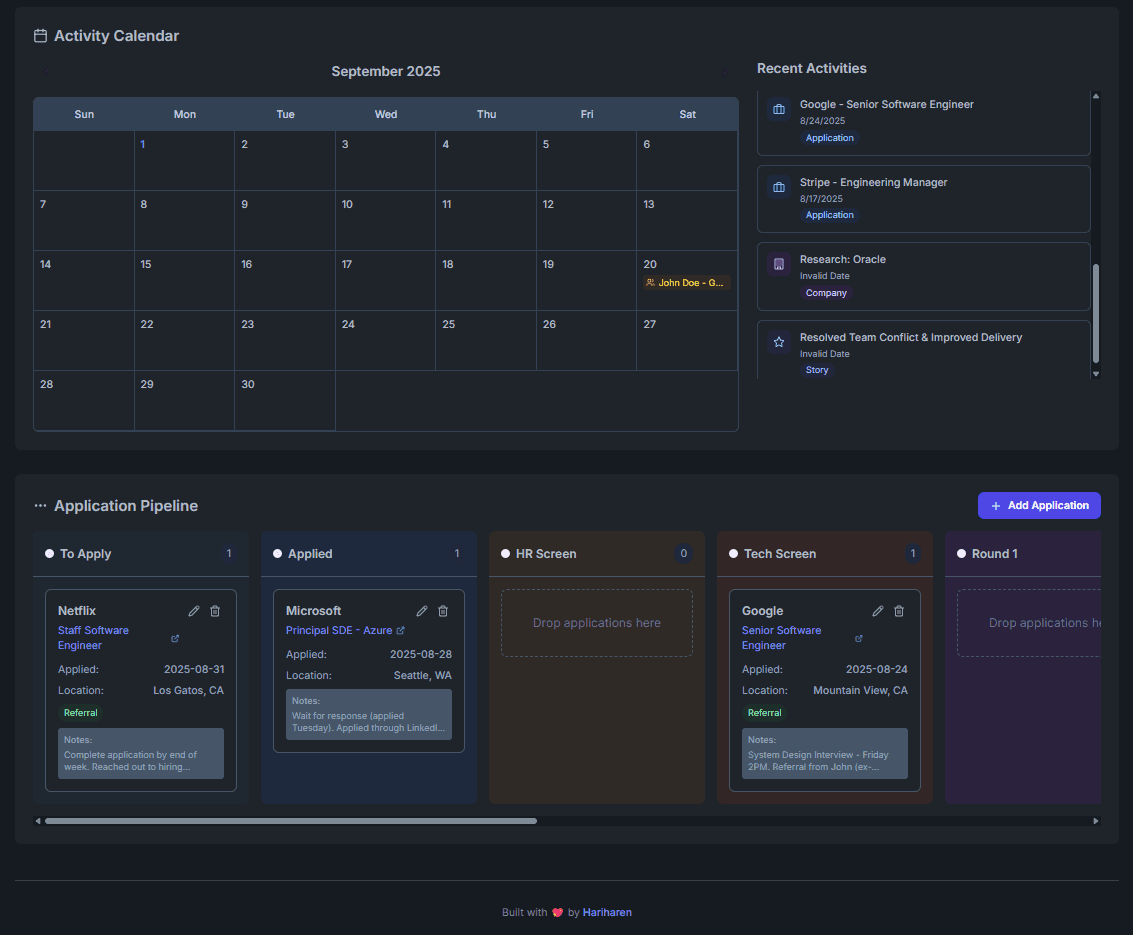Image resolution: width=1133 pixels, height=935 pixels.
Task: Click the pencil icon on Microsoft card
Action: click(x=422, y=611)
